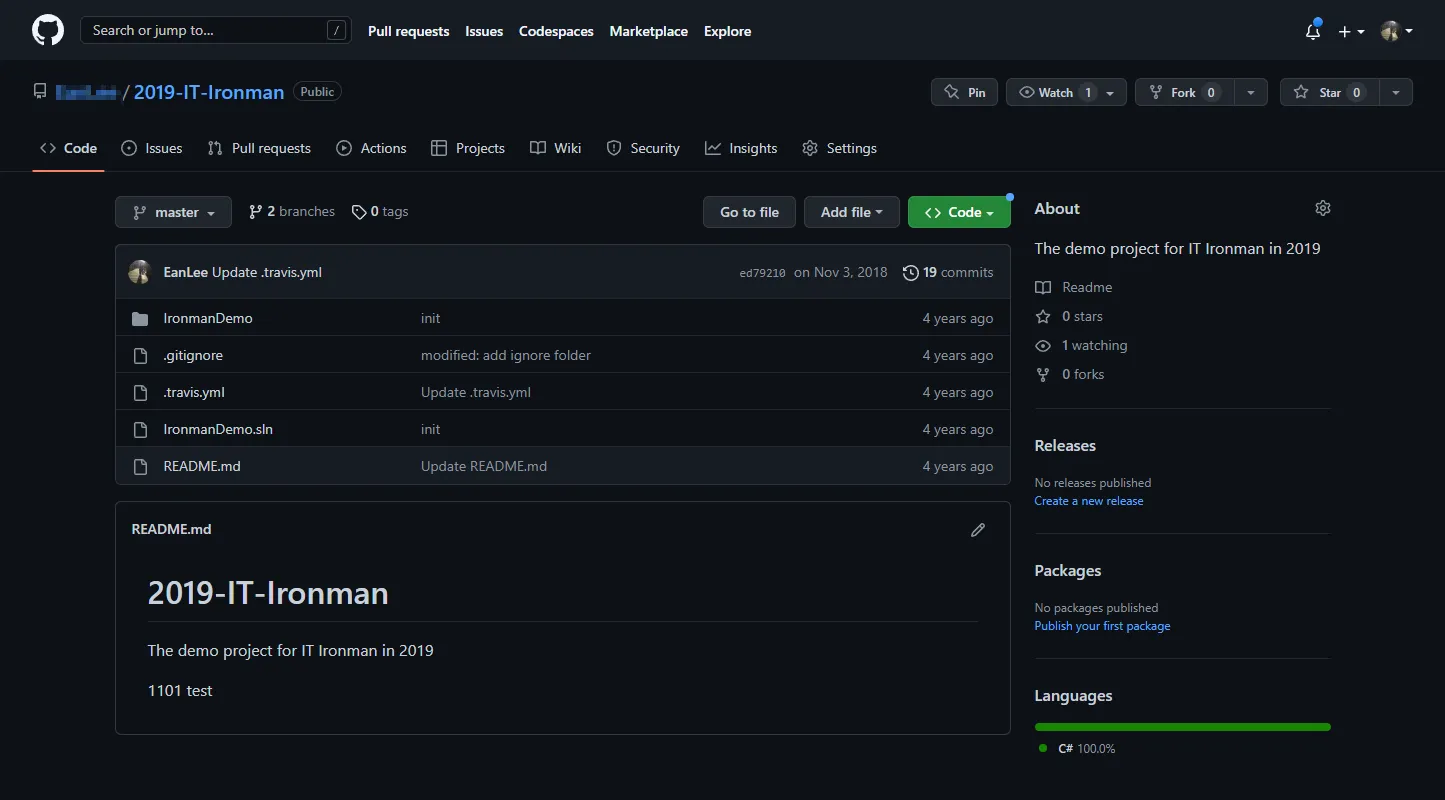Image resolution: width=1445 pixels, height=800 pixels.
Task: Click the profile avatar menu
Action: 1393,30
